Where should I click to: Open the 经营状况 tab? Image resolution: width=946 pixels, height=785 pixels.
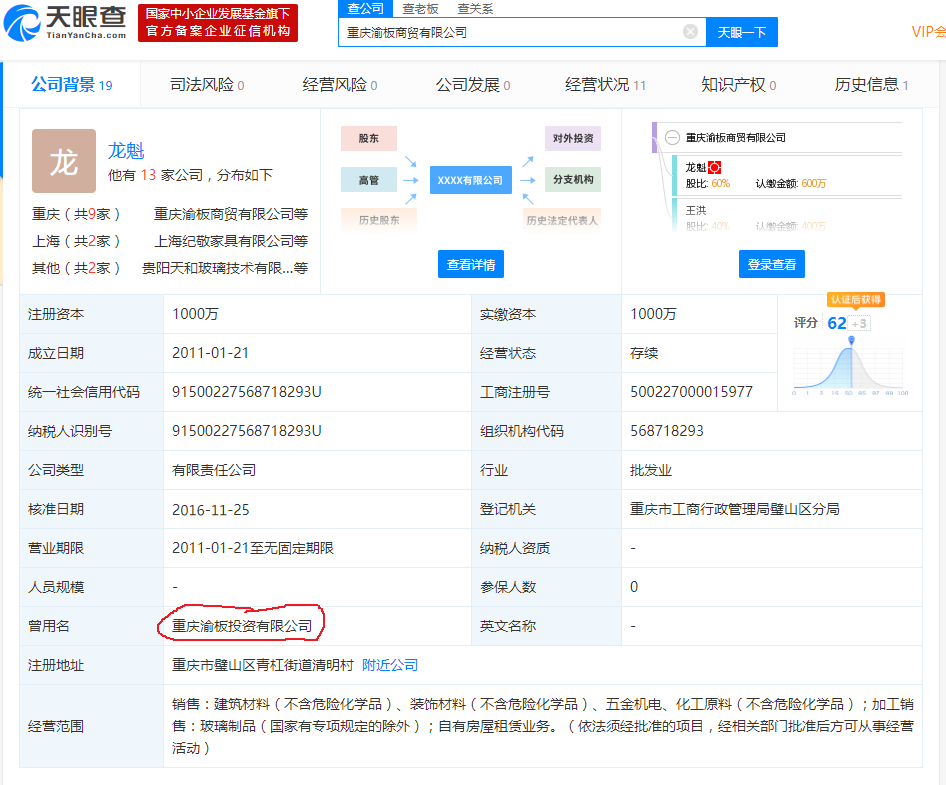pyautogui.click(x=605, y=85)
